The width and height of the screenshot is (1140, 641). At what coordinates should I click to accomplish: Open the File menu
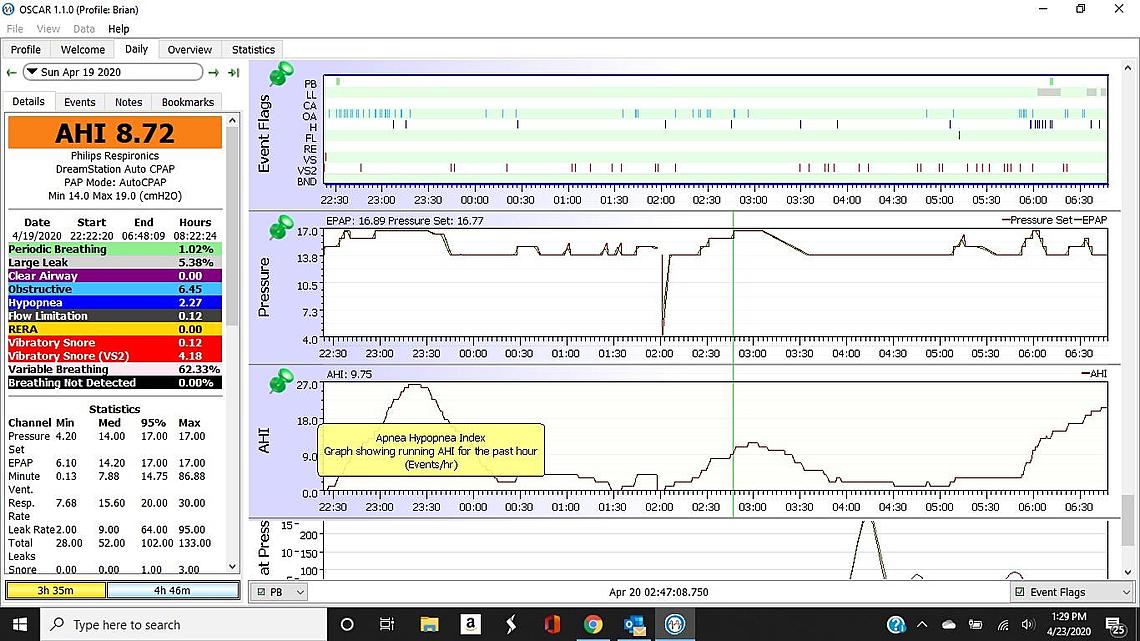(15, 29)
